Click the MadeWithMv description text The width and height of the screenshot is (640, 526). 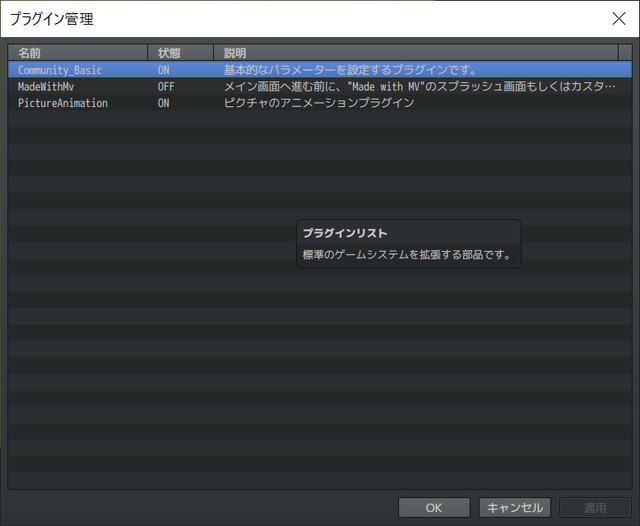click(420, 87)
